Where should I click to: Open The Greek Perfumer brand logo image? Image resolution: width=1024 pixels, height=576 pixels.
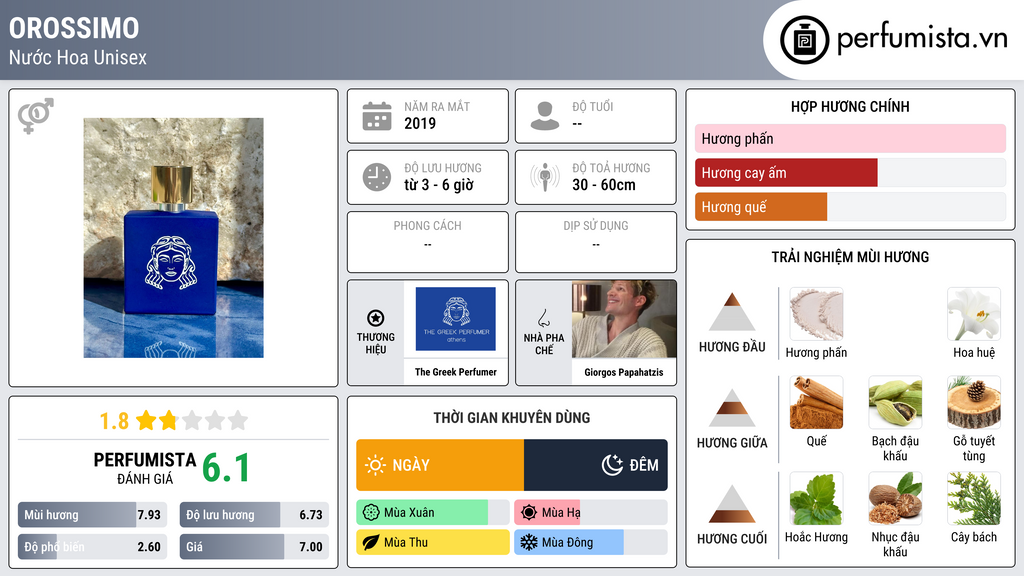click(456, 319)
